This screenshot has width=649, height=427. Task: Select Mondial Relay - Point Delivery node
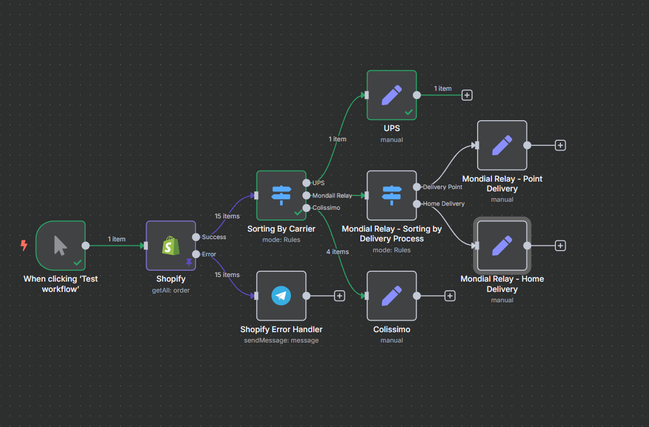(502, 145)
